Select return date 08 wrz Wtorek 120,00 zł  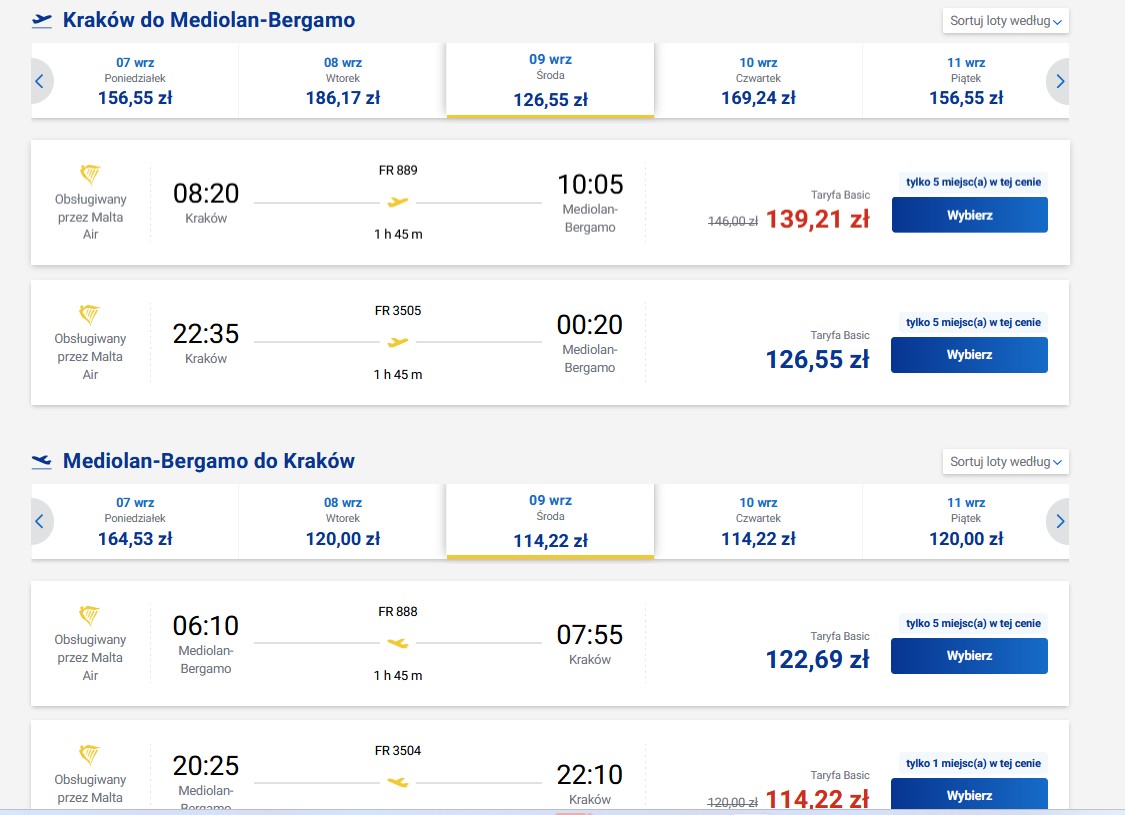click(x=342, y=522)
